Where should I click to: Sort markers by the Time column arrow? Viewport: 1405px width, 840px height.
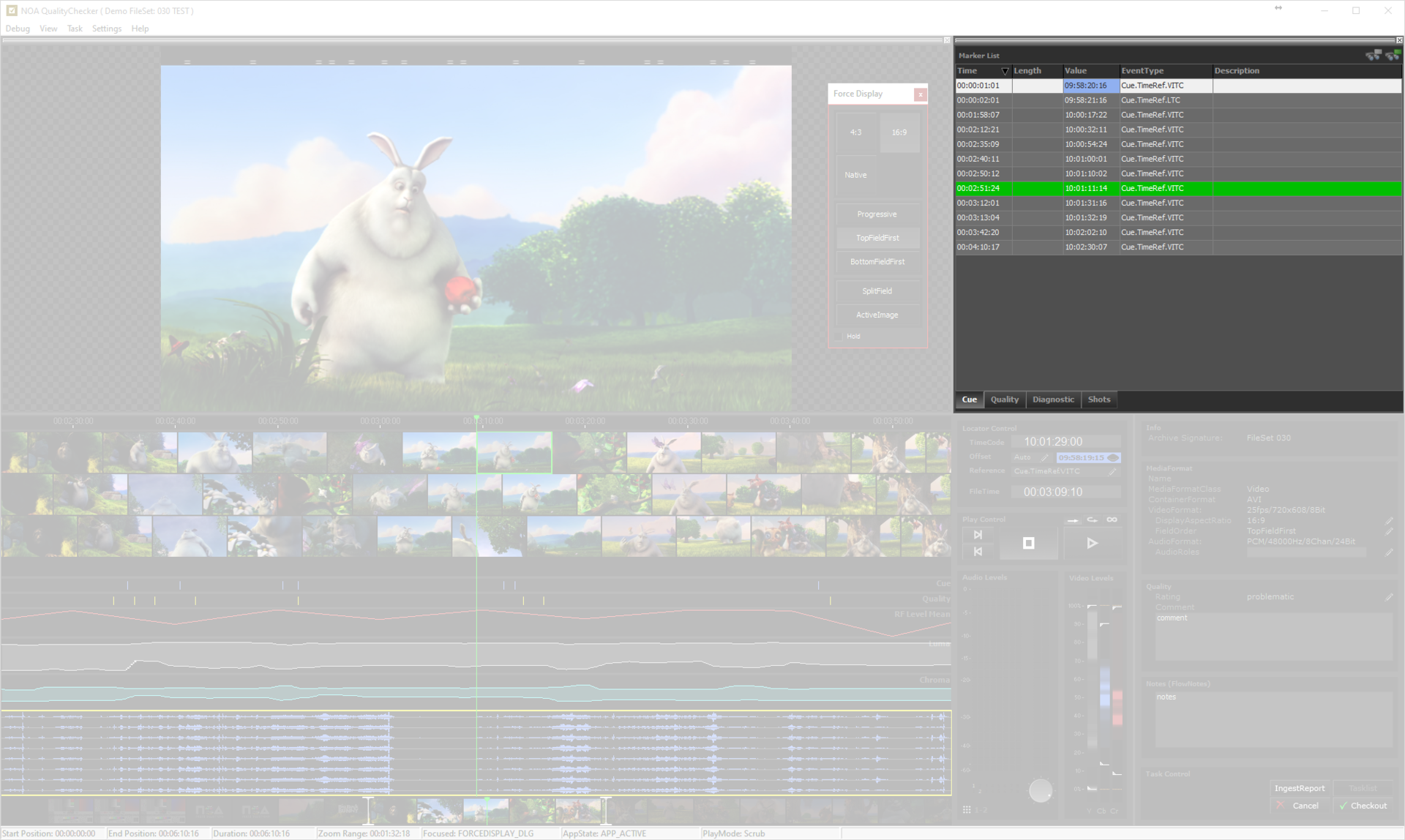(x=1005, y=71)
